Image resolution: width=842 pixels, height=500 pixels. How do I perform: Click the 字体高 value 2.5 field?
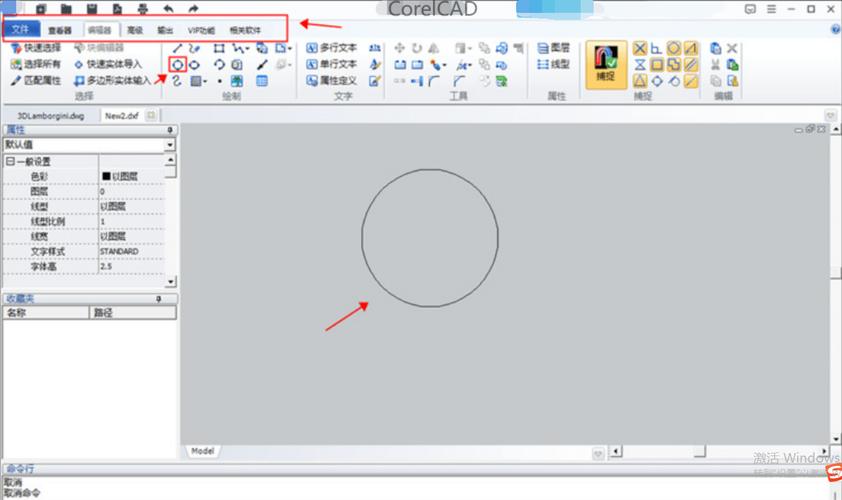click(x=132, y=266)
